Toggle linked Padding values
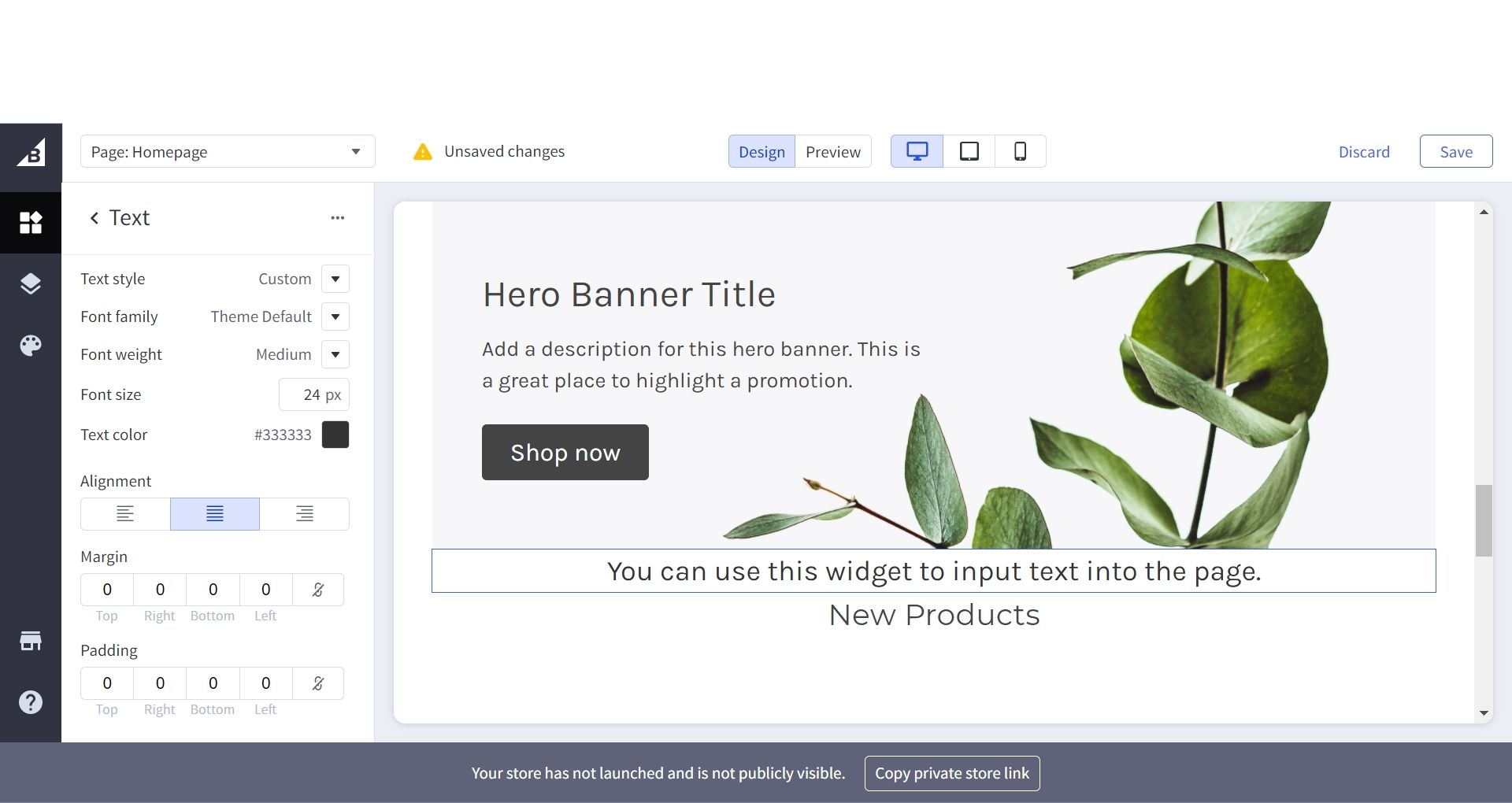 (318, 683)
